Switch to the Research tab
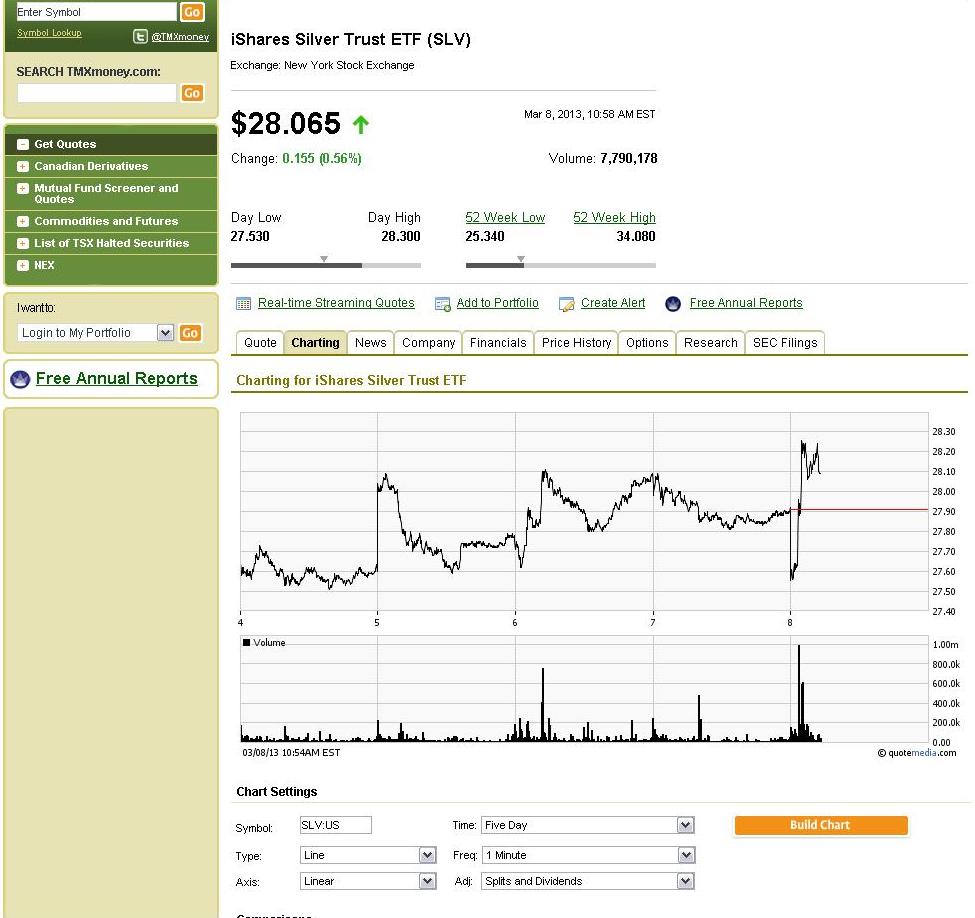This screenshot has width=975, height=918. pyautogui.click(x=711, y=343)
